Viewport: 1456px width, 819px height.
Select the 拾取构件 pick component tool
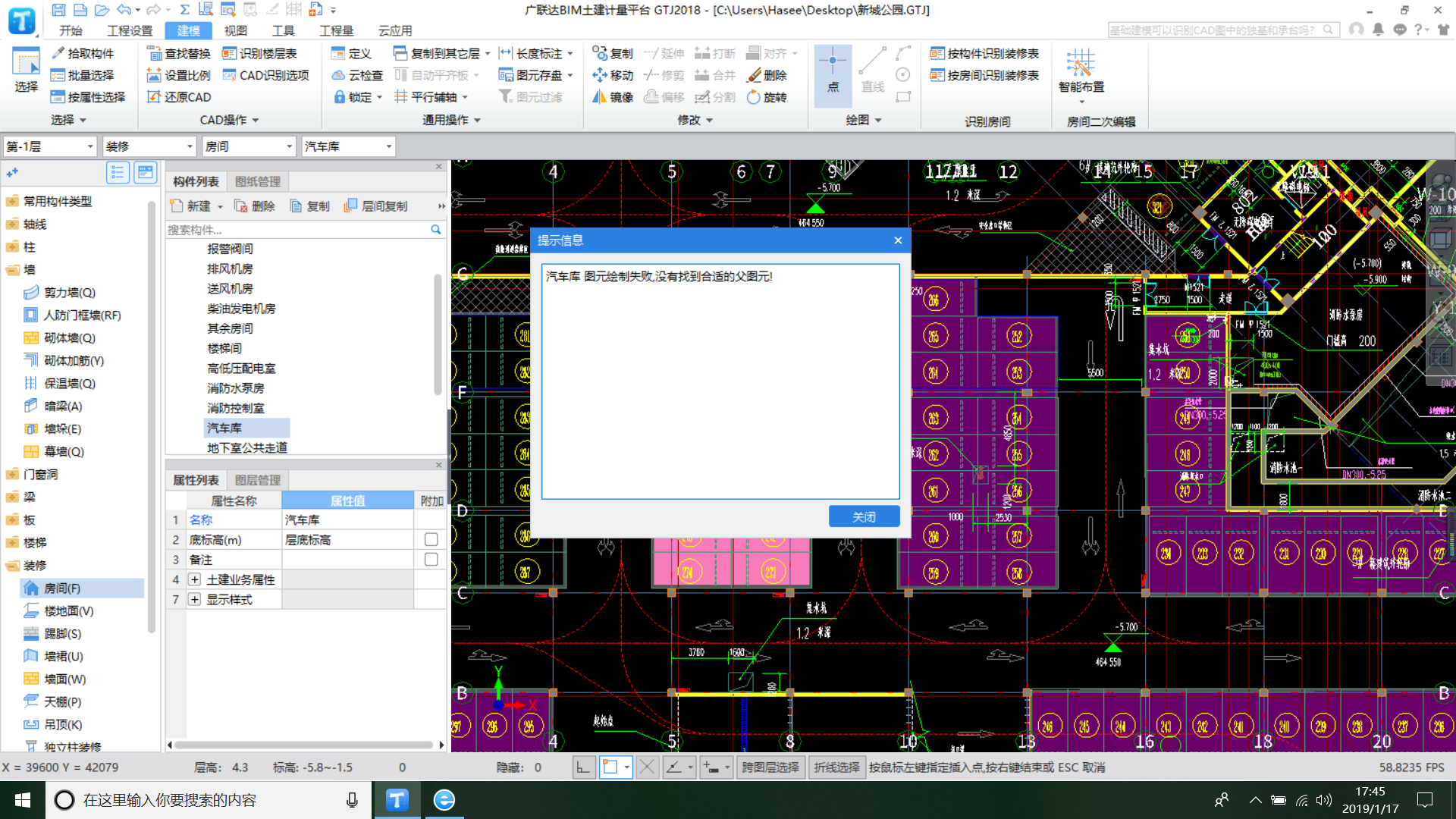(x=82, y=53)
